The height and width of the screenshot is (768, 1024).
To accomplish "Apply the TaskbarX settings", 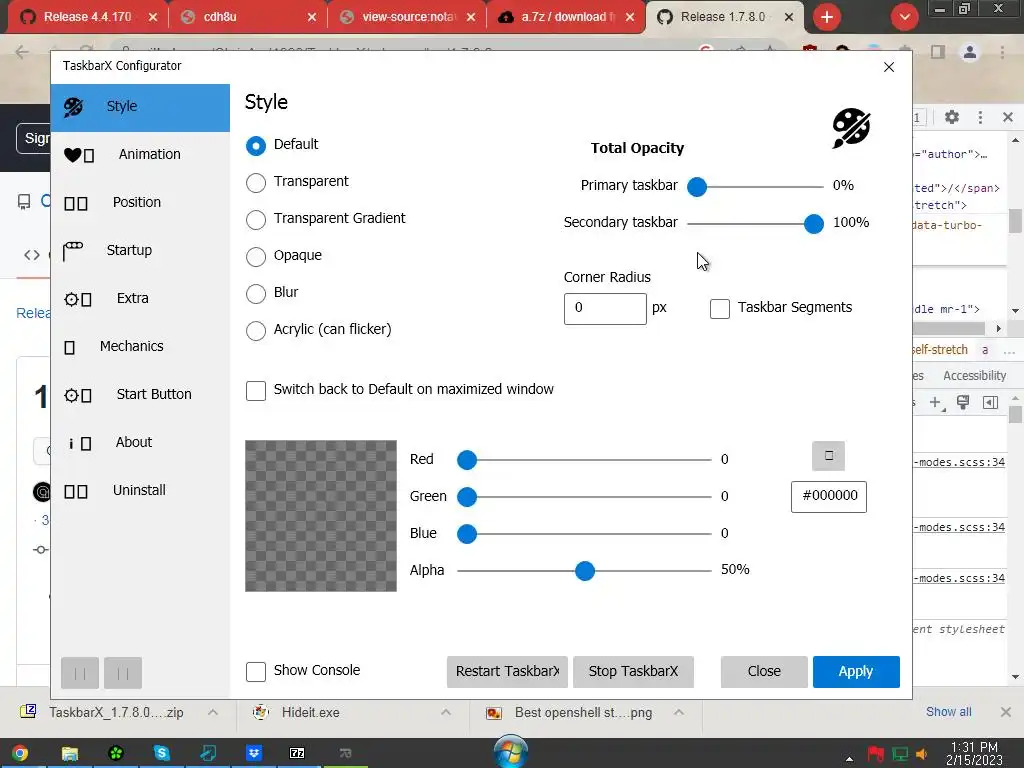I will [x=856, y=672].
